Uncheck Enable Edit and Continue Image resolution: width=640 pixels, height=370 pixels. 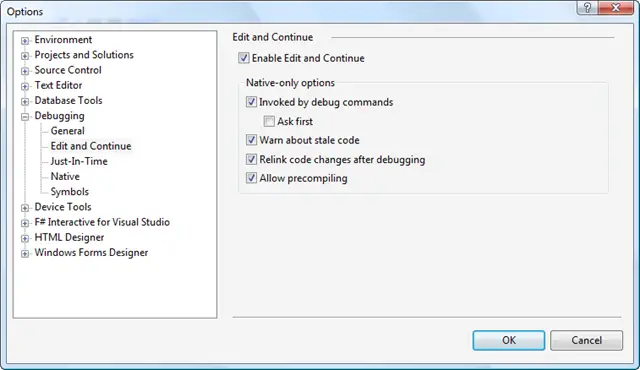pyautogui.click(x=244, y=58)
